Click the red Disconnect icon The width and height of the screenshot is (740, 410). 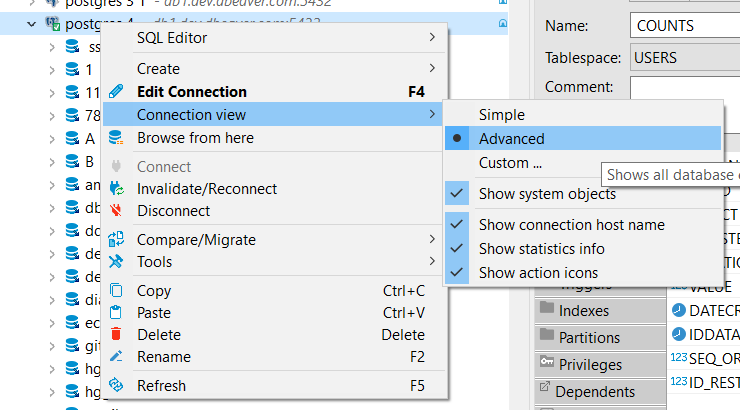(116, 210)
